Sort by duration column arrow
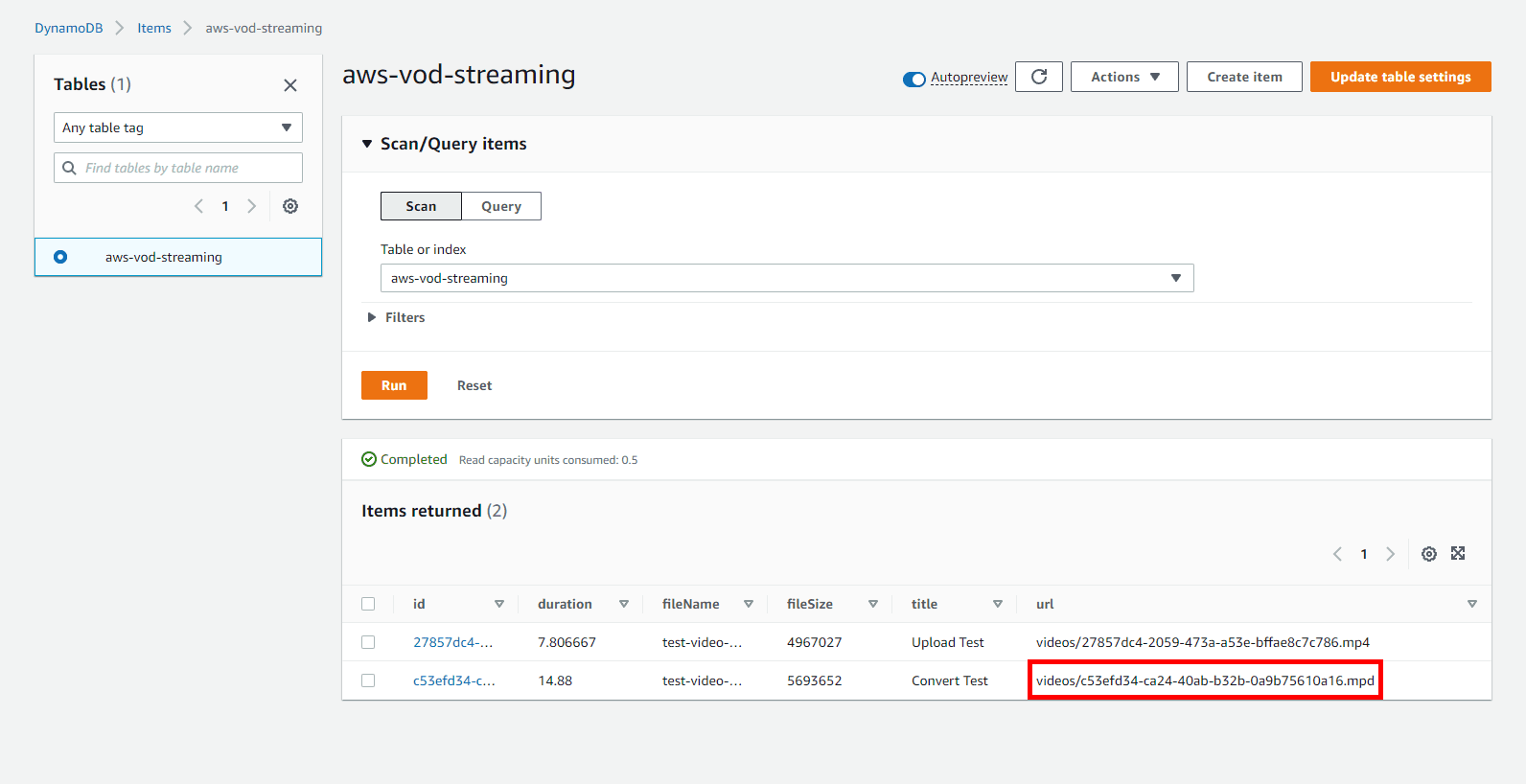This screenshot has width=1526, height=784. click(x=624, y=604)
